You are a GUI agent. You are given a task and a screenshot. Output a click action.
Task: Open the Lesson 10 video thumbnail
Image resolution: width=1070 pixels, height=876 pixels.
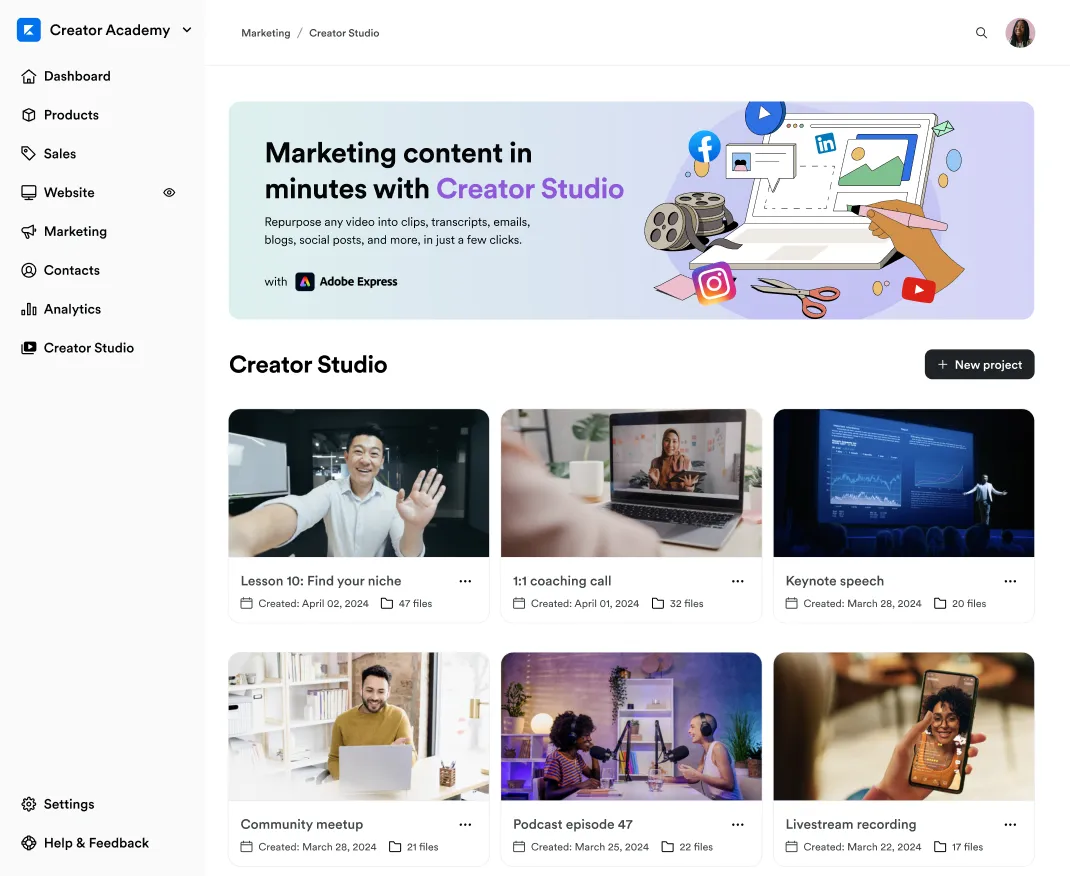359,483
